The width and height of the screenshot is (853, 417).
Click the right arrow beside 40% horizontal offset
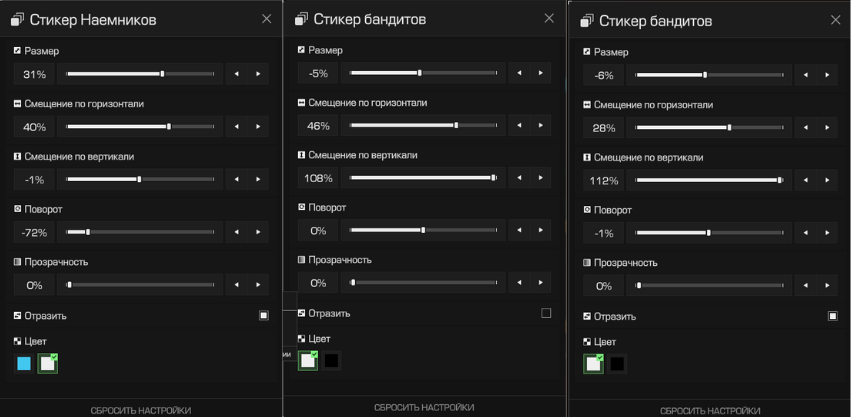[x=258, y=127]
